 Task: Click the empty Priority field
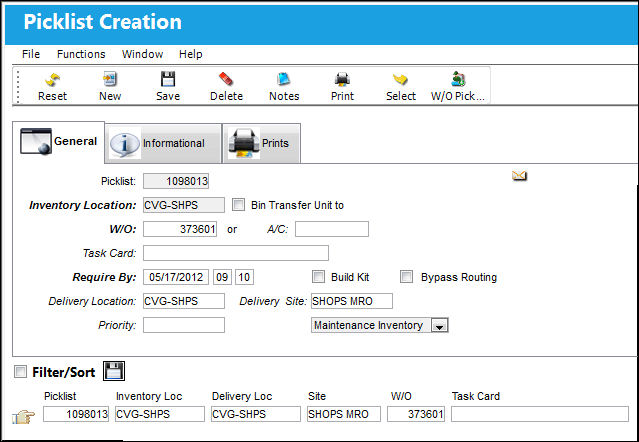click(184, 325)
